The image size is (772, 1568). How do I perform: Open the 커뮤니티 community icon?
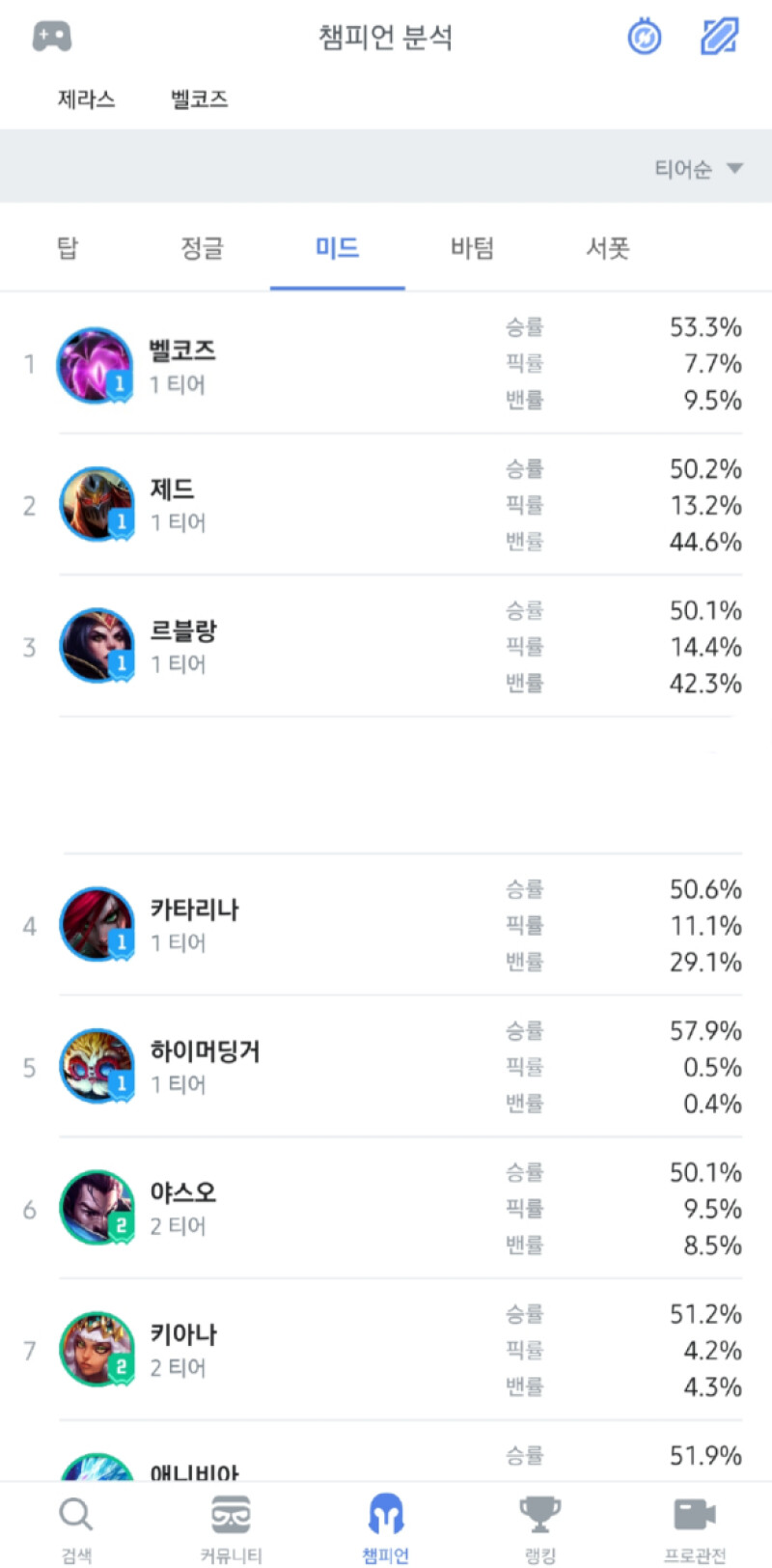232,1516
